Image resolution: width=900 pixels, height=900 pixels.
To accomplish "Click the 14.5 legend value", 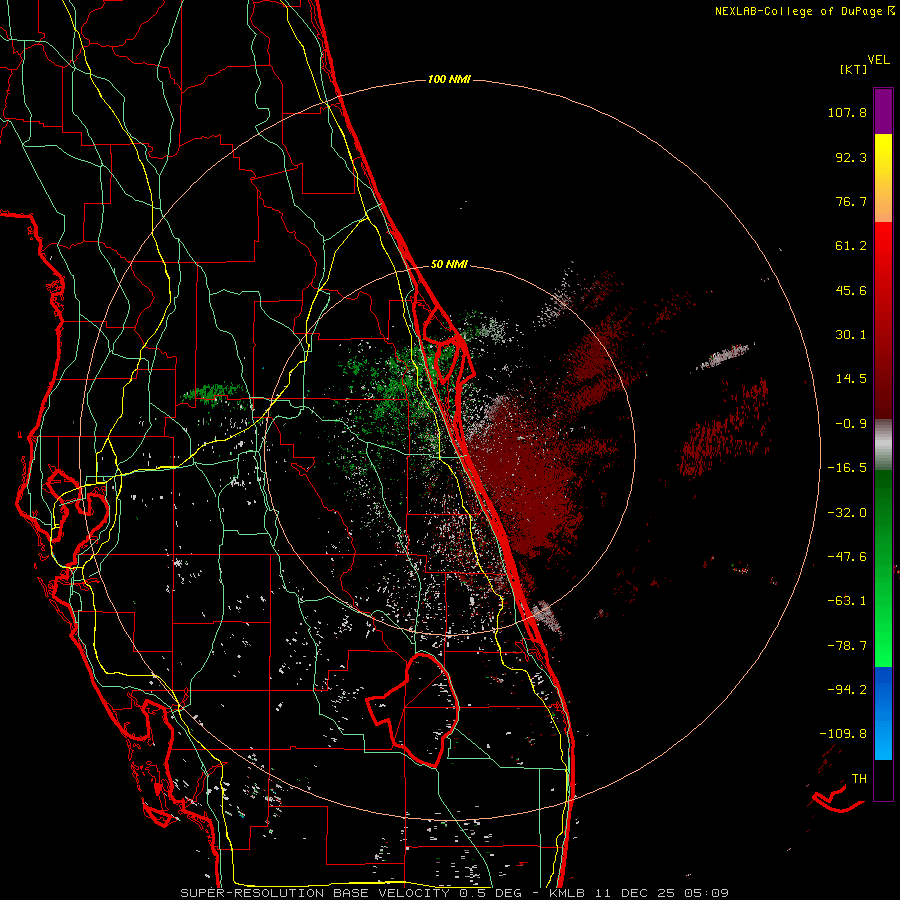I will click(x=851, y=379).
